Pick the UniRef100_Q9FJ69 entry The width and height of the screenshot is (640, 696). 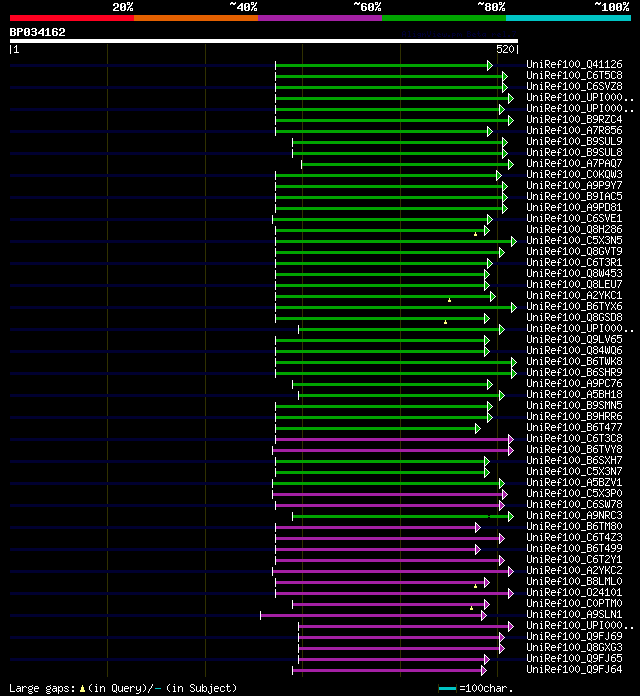point(574,637)
